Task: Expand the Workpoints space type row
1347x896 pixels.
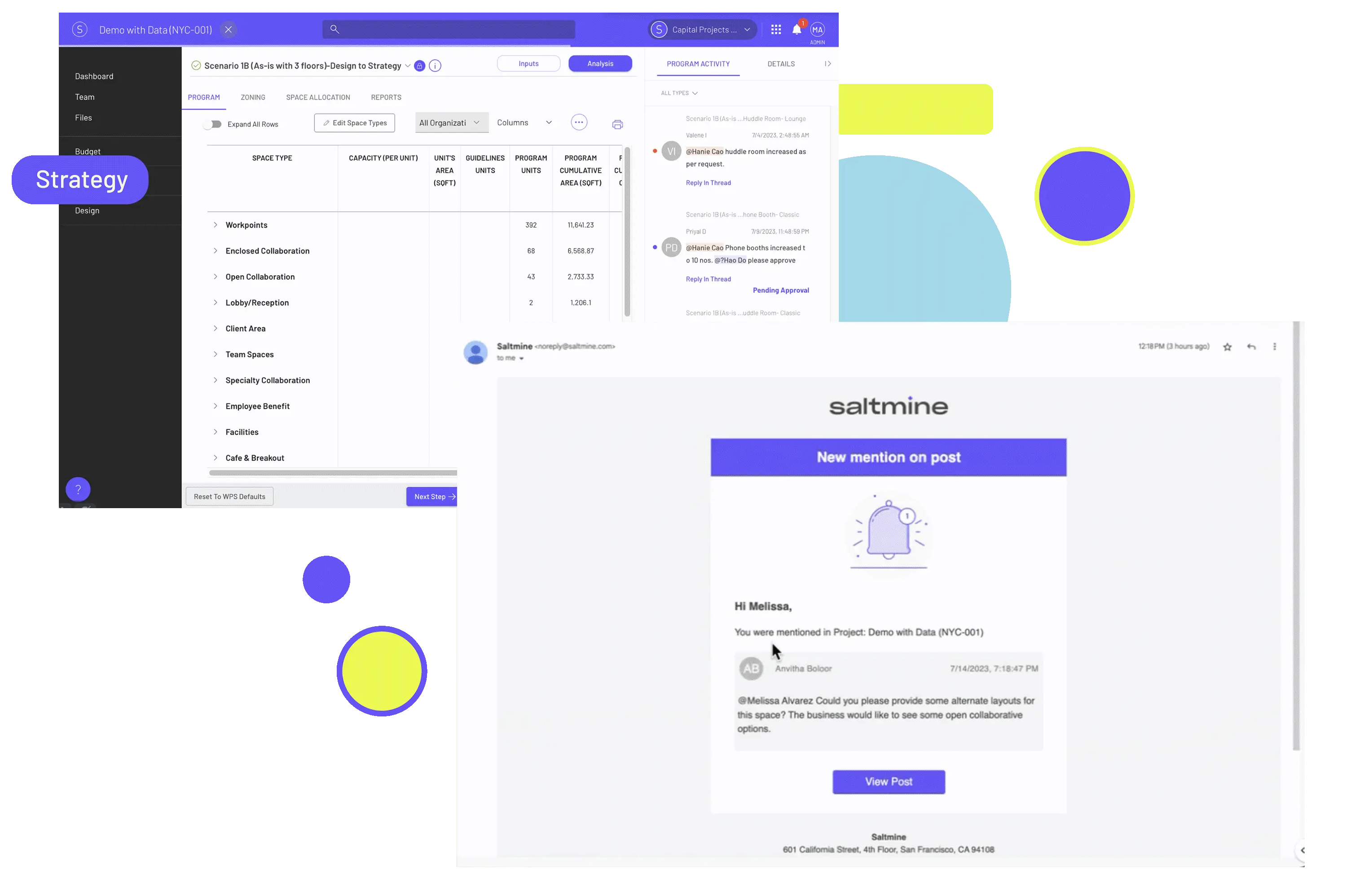Action: point(215,224)
